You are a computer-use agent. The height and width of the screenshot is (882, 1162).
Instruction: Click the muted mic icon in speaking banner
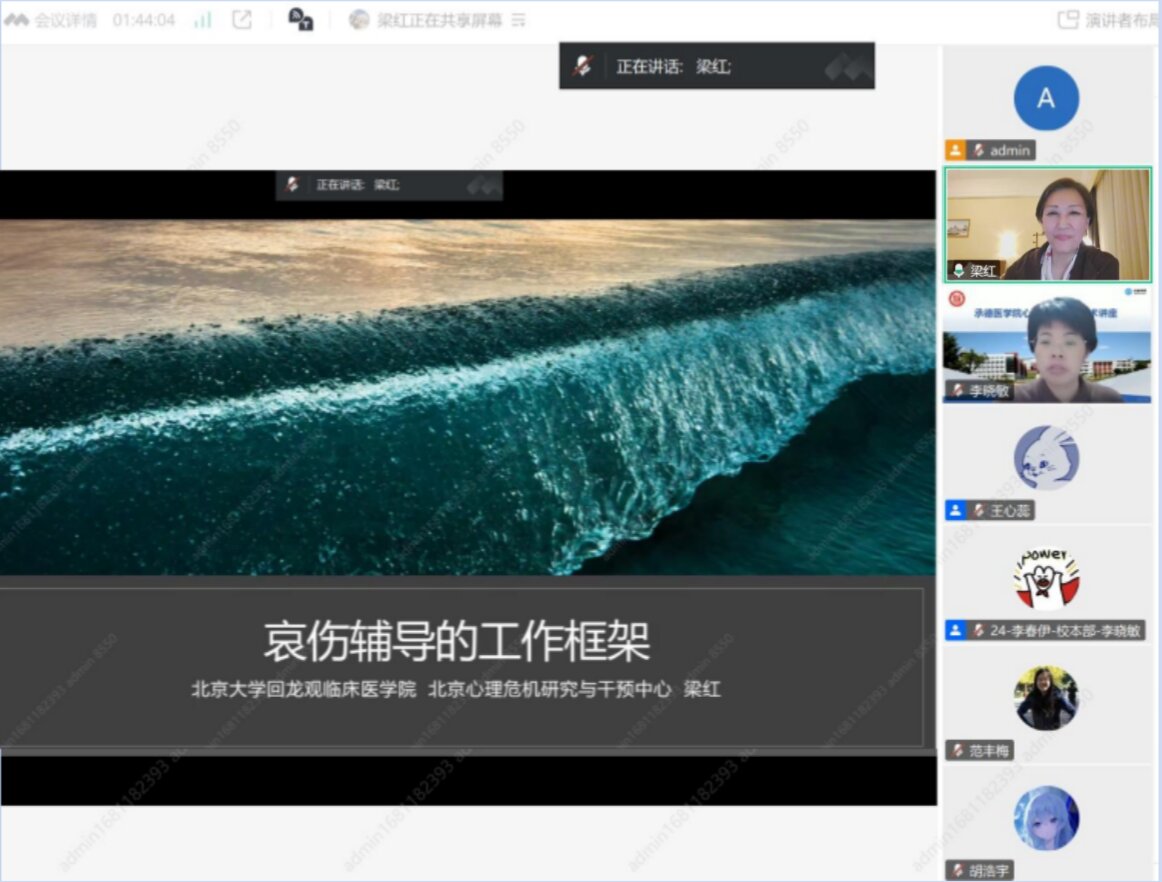[582, 67]
